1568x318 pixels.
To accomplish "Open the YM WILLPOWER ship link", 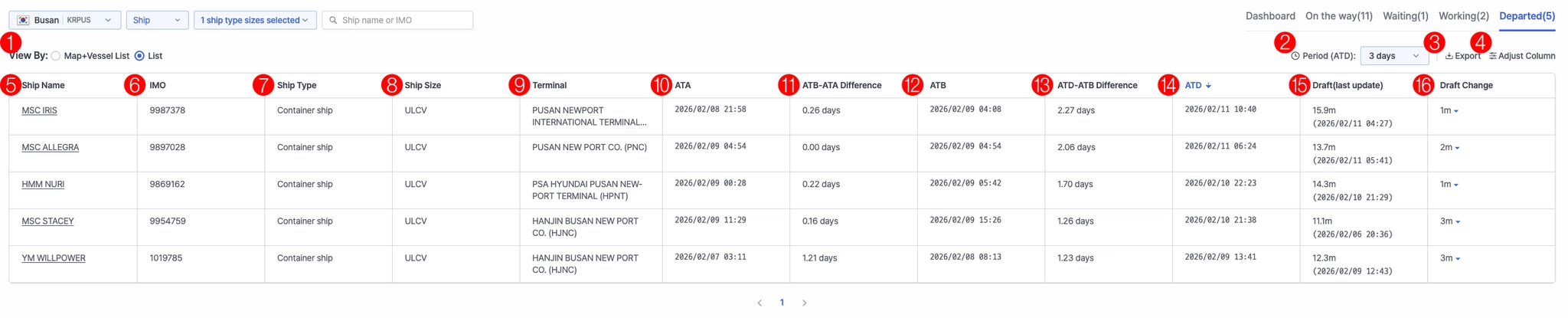I will click(54, 258).
